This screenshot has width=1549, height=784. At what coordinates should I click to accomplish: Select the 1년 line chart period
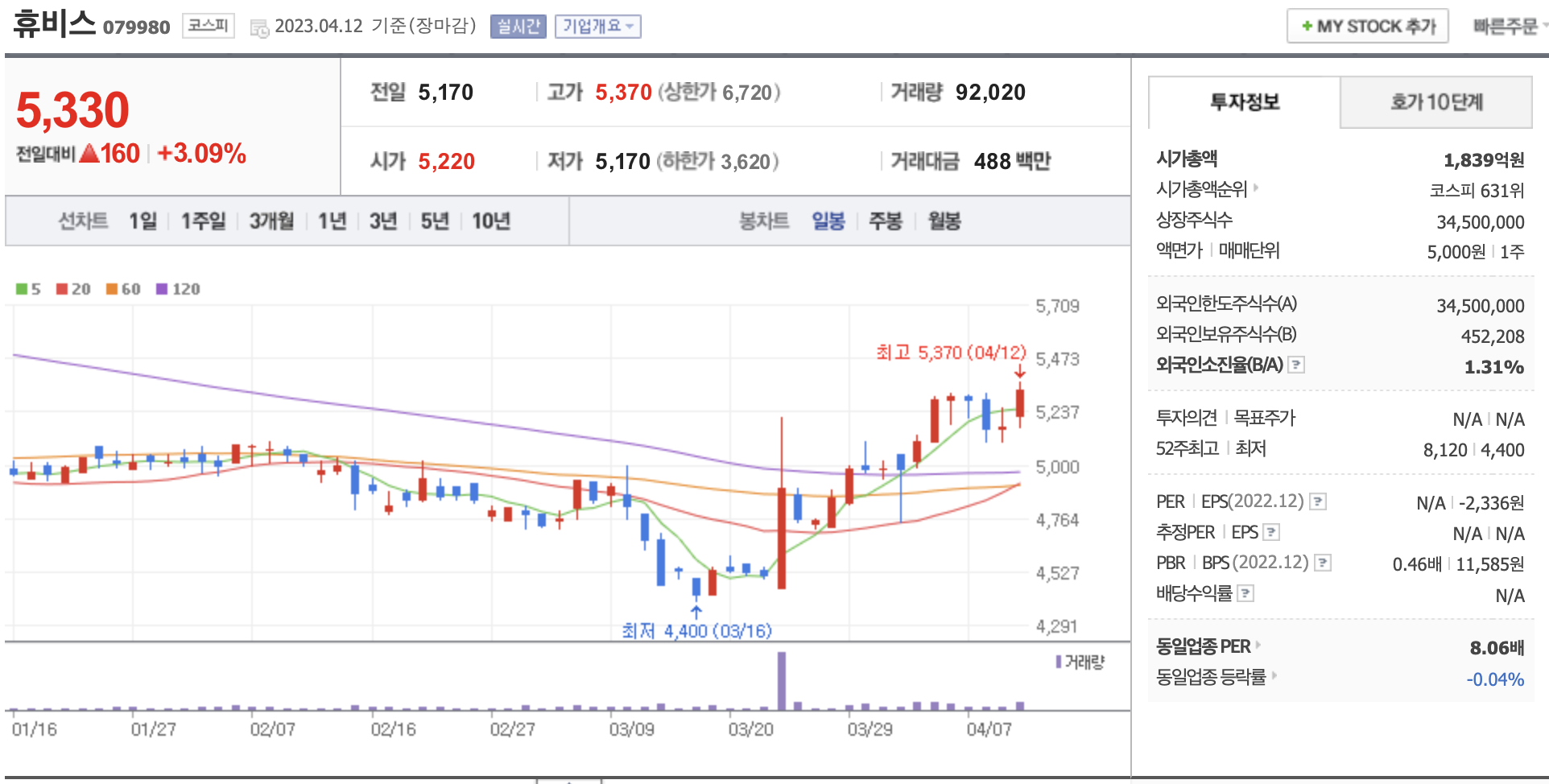(332, 221)
